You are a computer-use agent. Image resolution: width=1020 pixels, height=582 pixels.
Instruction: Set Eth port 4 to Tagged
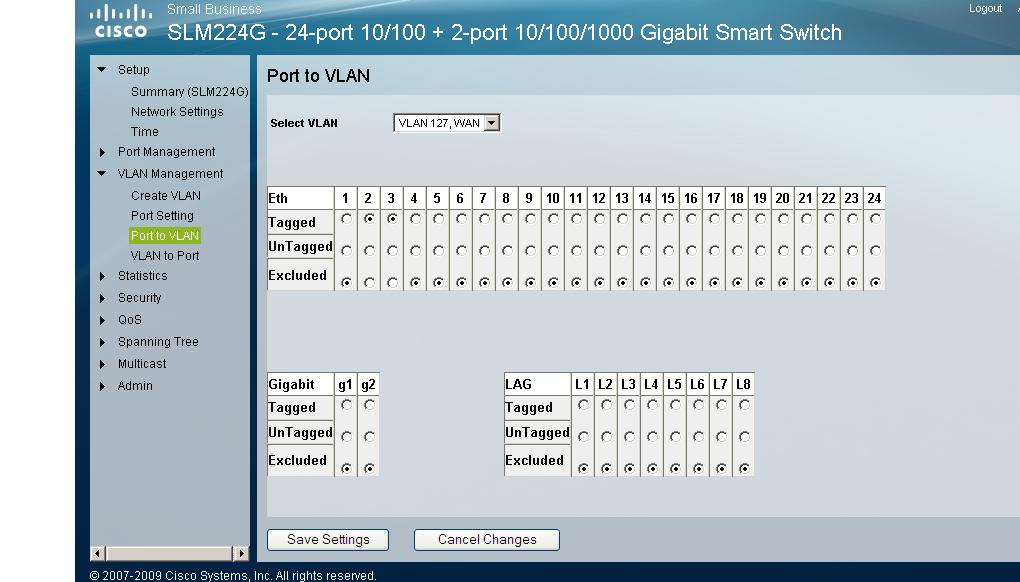tap(415, 219)
